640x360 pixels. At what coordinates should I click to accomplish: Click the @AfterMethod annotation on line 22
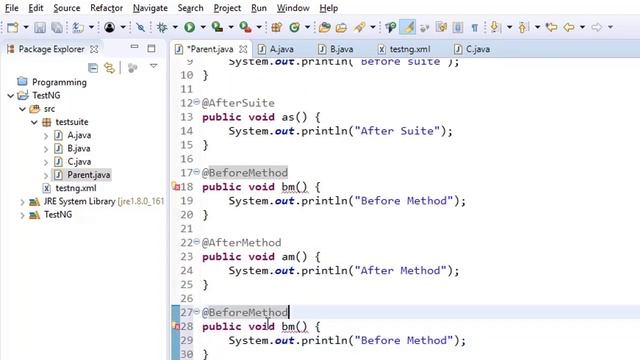pyautogui.click(x=241, y=242)
